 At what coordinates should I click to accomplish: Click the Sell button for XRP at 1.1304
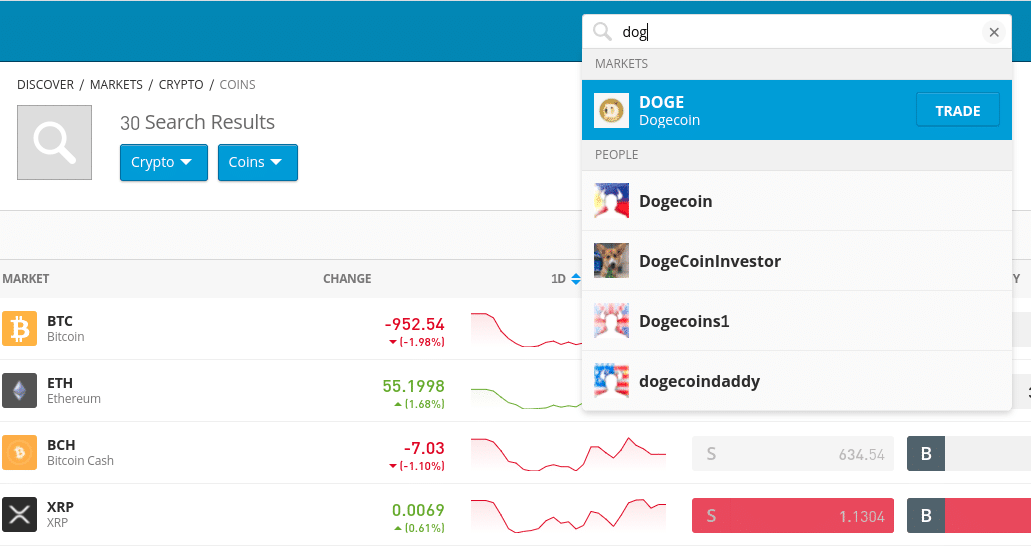coord(793,516)
